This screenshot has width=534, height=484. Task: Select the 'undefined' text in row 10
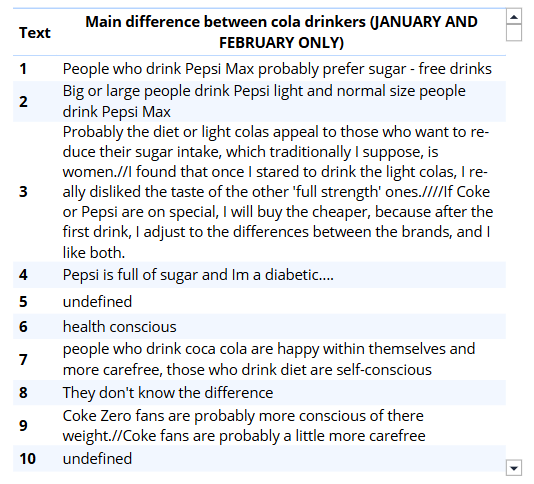pyautogui.click(x=97, y=459)
